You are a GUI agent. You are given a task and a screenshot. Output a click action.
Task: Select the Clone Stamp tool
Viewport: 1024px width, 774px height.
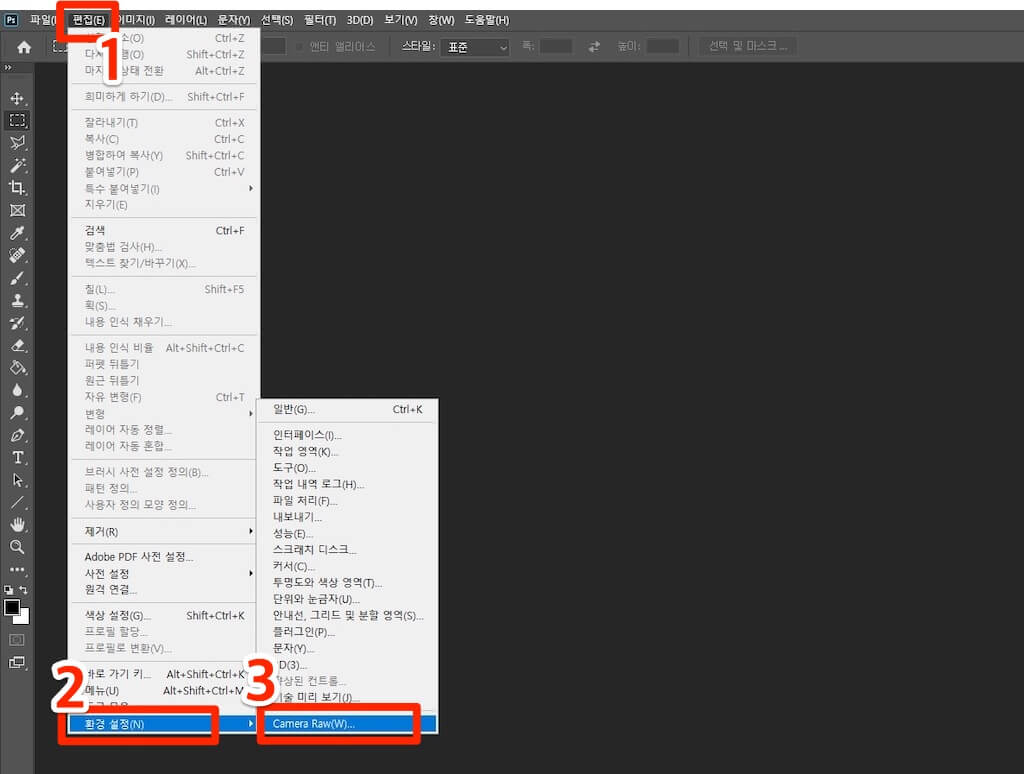point(17,300)
